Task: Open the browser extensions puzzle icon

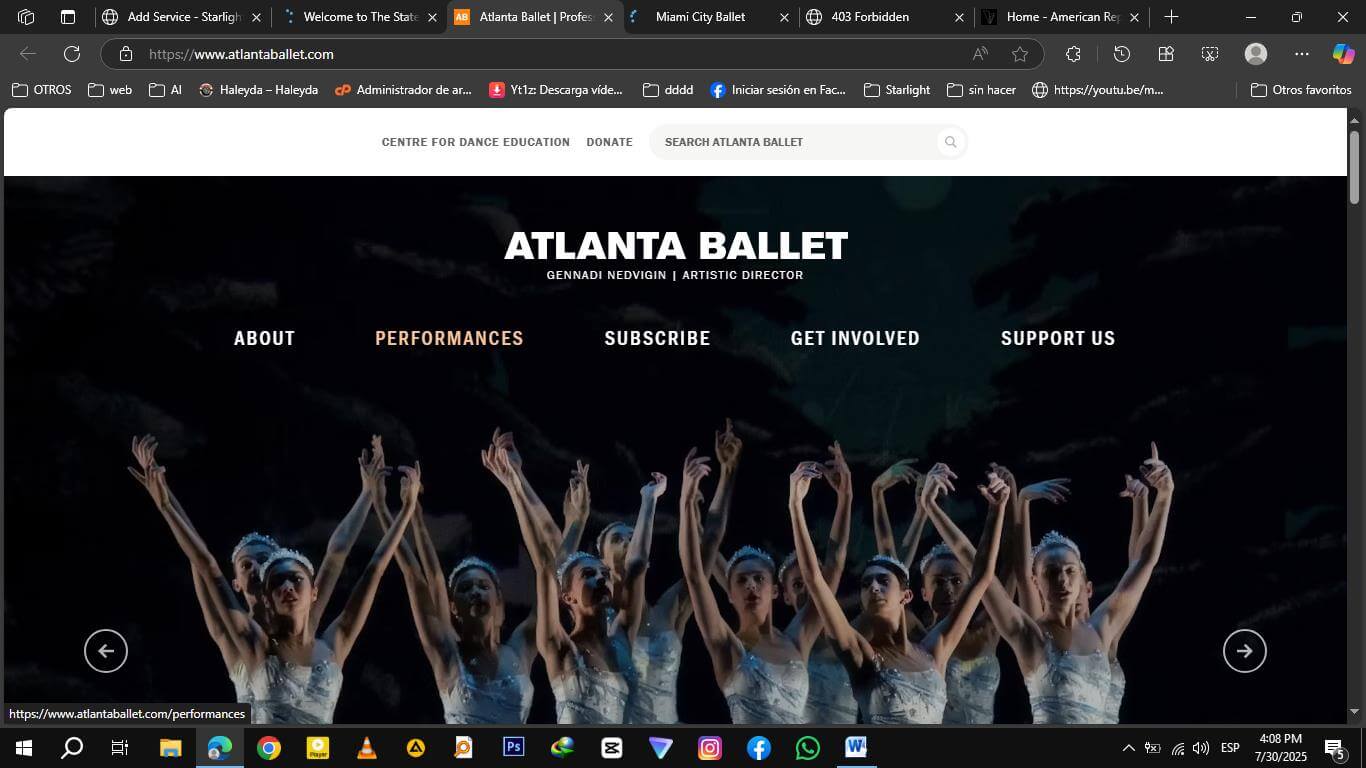Action: click(x=1073, y=54)
